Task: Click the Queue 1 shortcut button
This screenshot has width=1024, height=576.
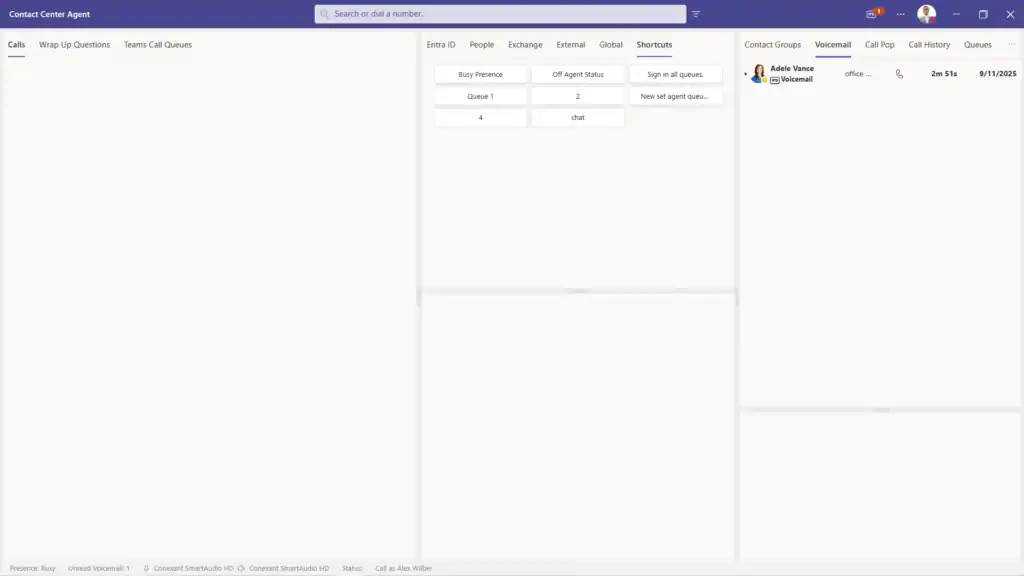Action: point(480,96)
